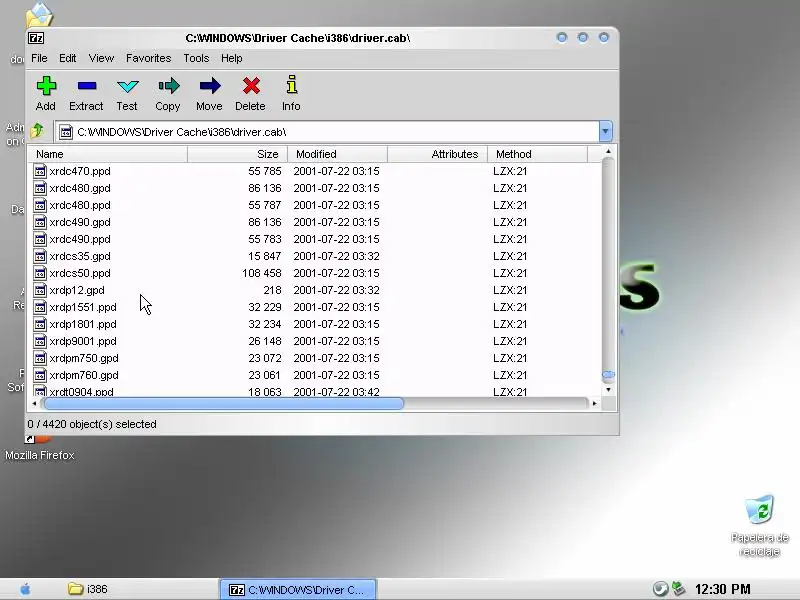Open the Info toolbar icon
This screenshot has height=600, width=800.
pyautogui.click(x=291, y=85)
